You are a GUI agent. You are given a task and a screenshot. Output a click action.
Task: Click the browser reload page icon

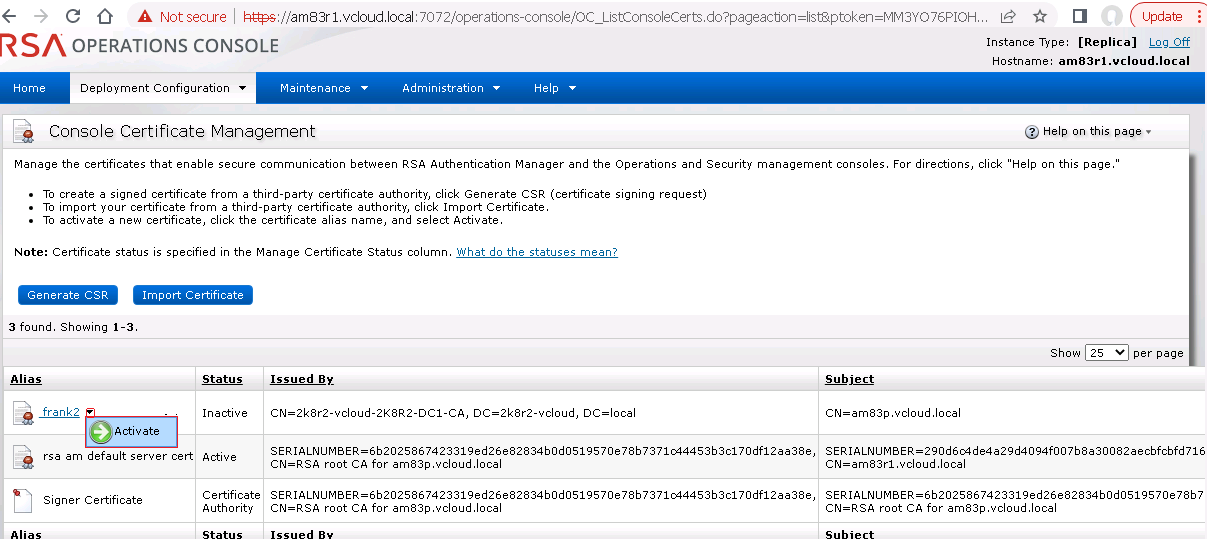tap(73, 16)
